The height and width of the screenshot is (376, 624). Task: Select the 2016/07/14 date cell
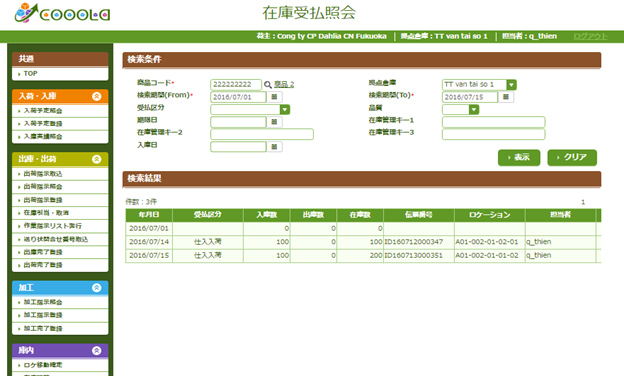pyautogui.click(x=149, y=242)
